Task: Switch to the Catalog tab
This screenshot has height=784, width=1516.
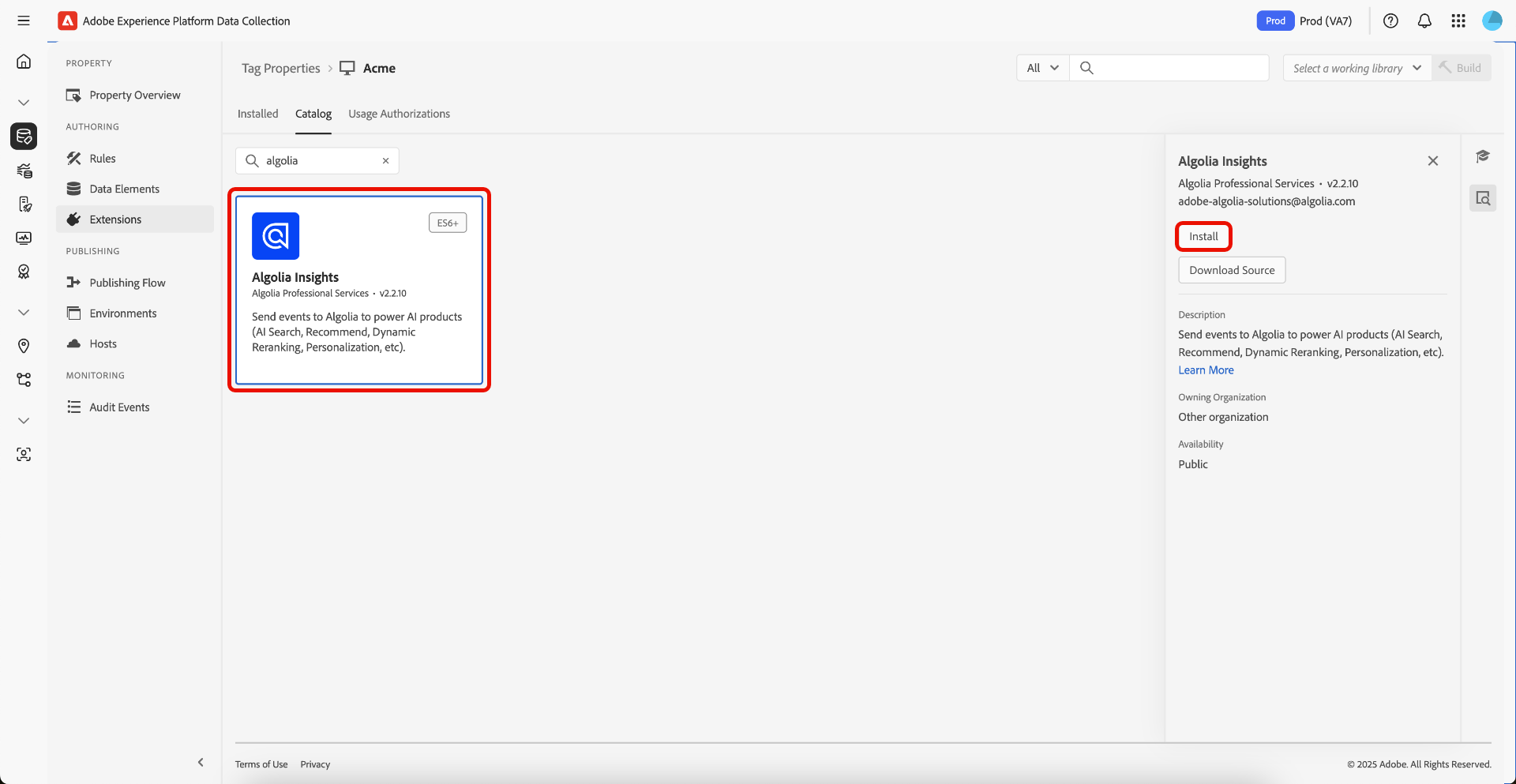Action: [x=313, y=114]
